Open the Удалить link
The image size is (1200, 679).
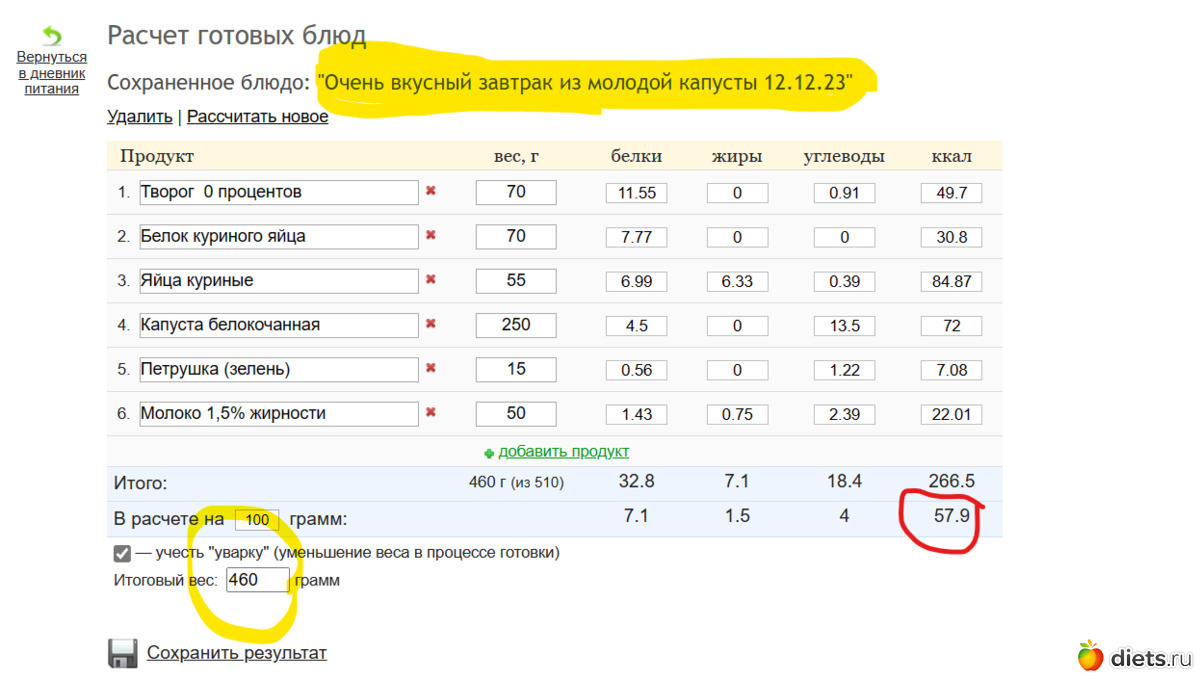click(139, 117)
